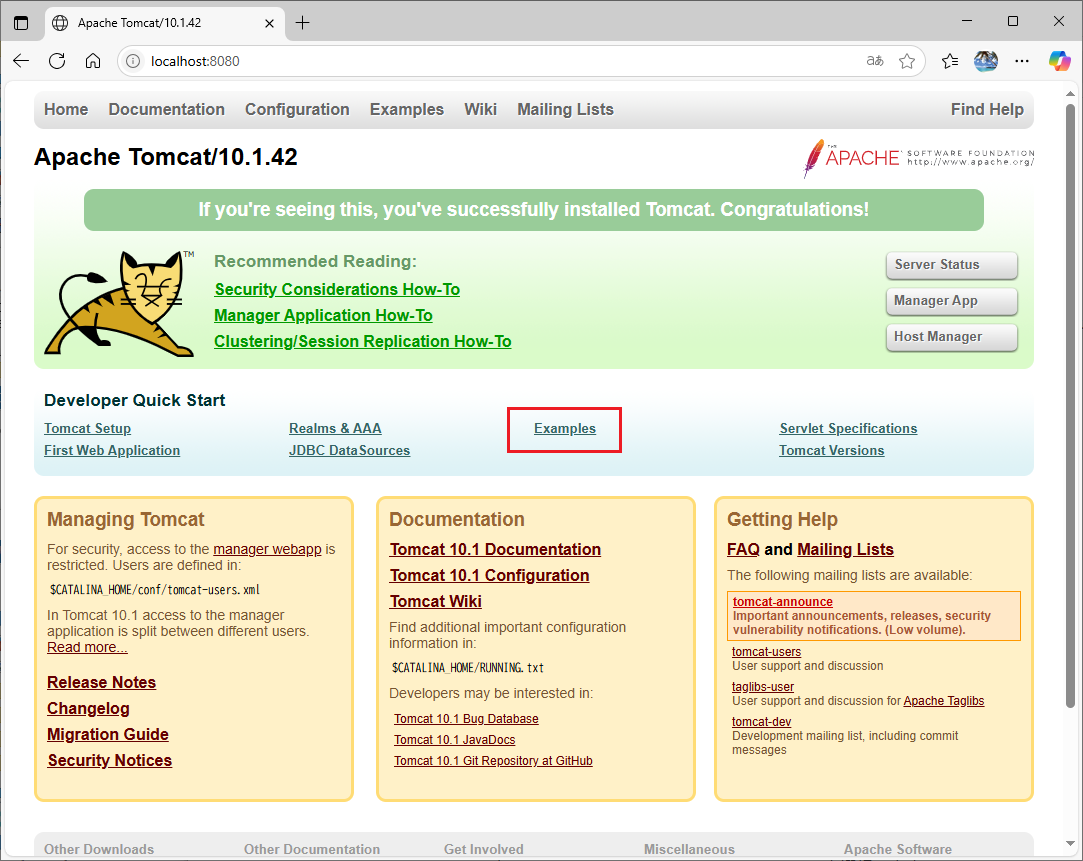Select Mailing Lists in navigation bar
The image size is (1083, 861).
[x=565, y=110]
